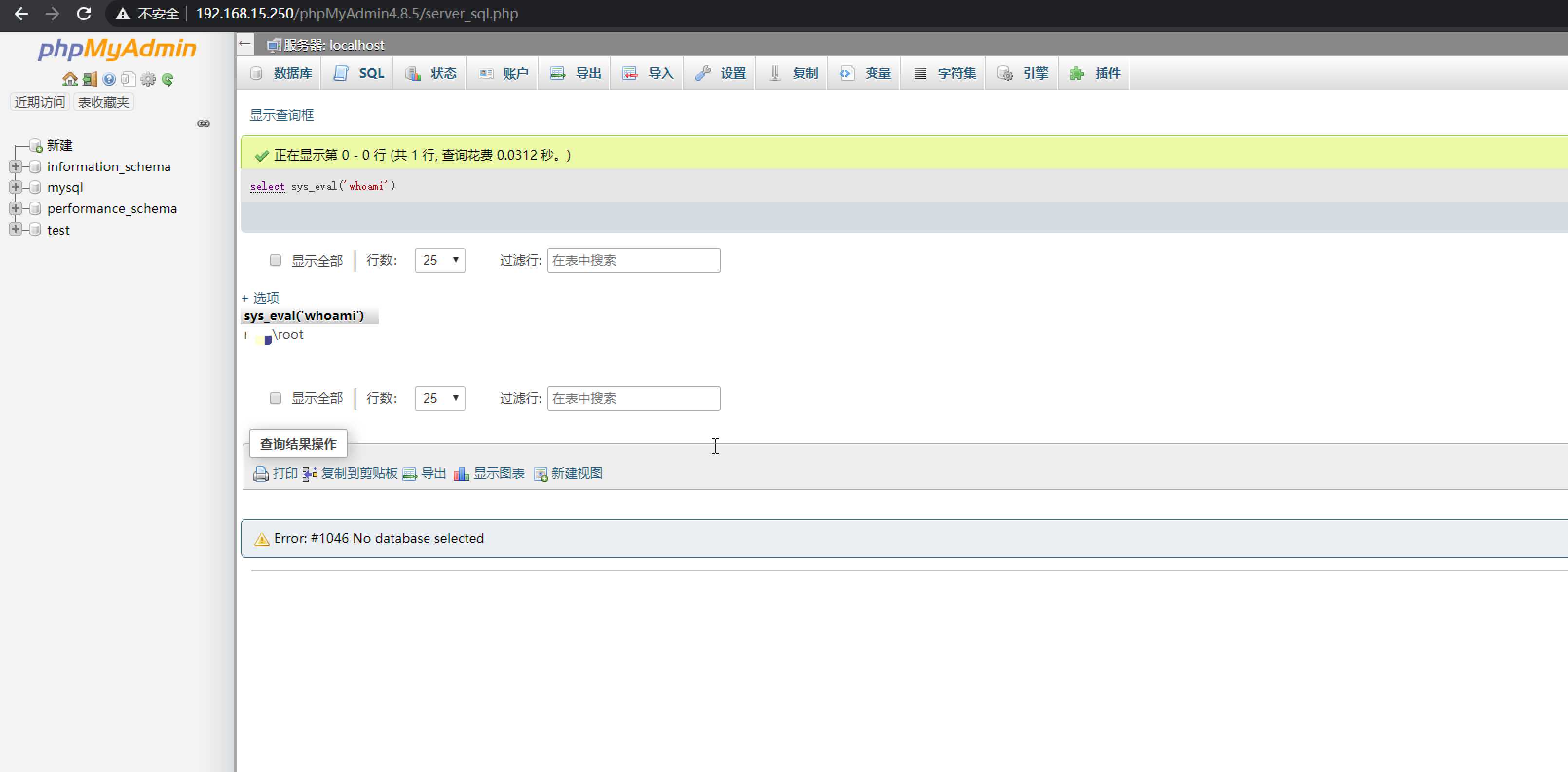Viewport: 1568px width, 772px height.
Task: Click the 表收藏夹 button
Action: click(103, 102)
